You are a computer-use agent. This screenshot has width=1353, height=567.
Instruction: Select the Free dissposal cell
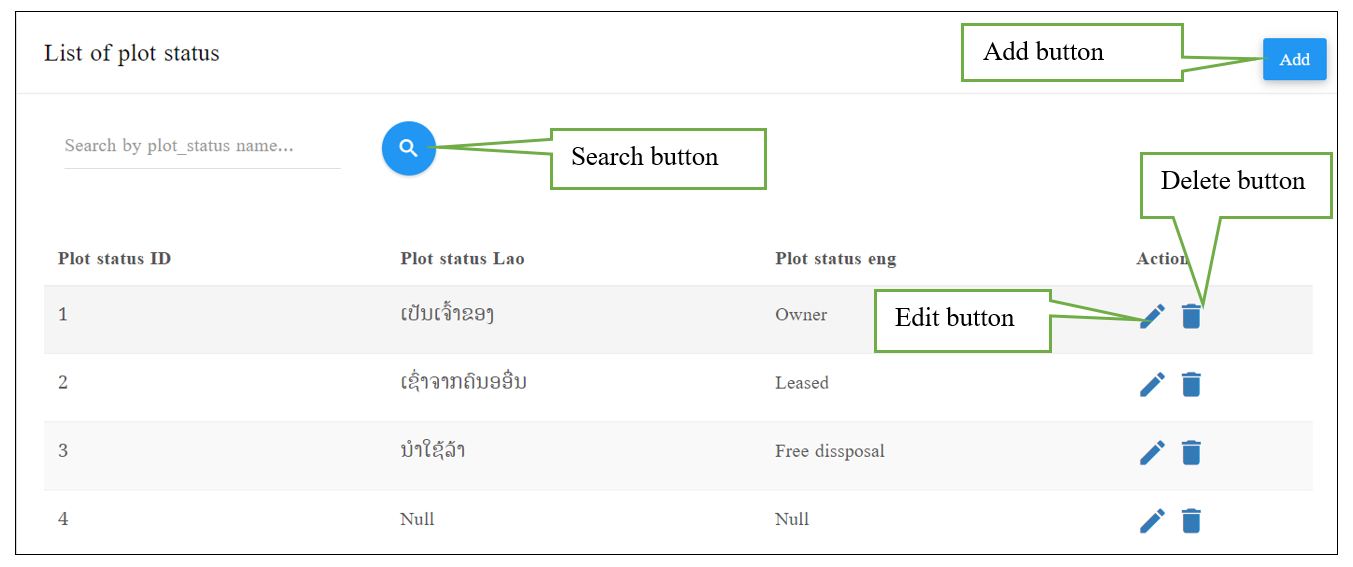(830, 451)
